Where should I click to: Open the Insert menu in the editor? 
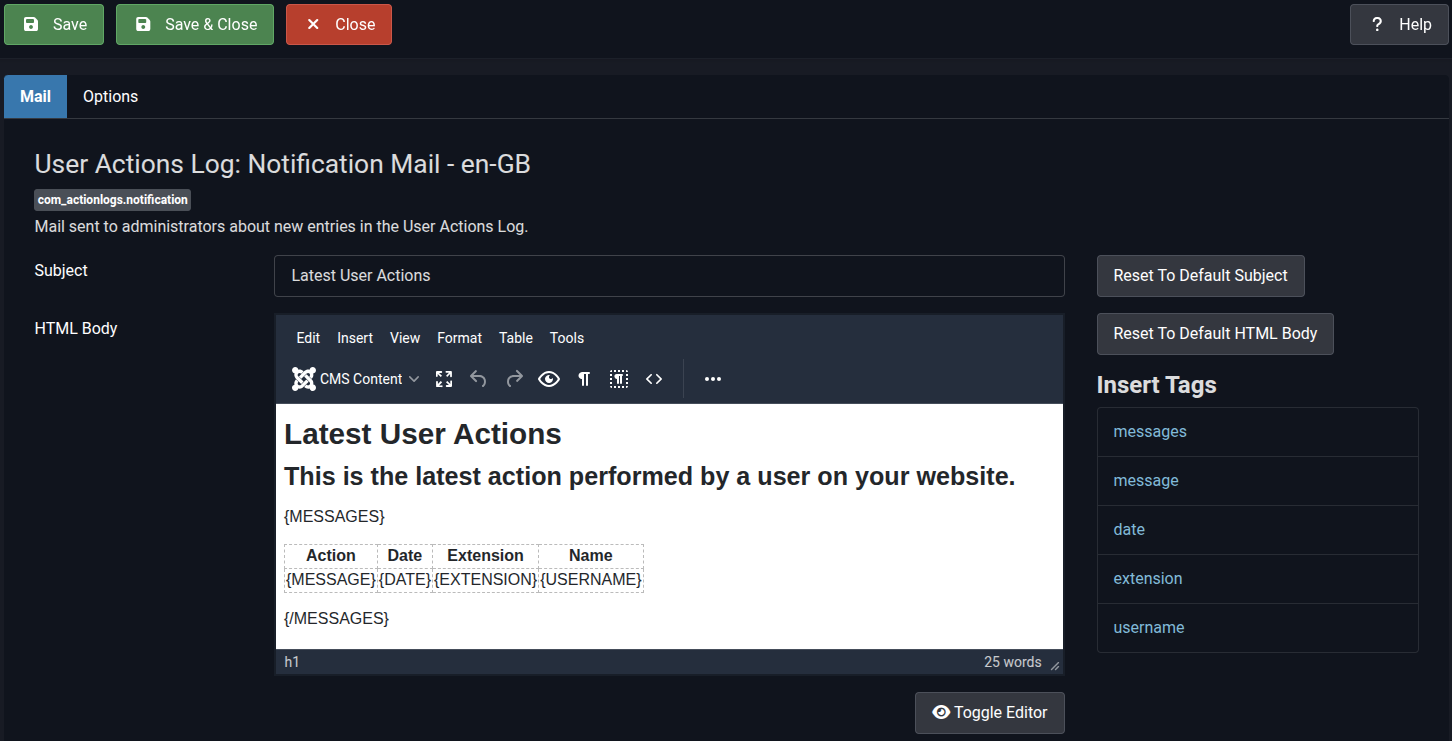tap(355, 338)
